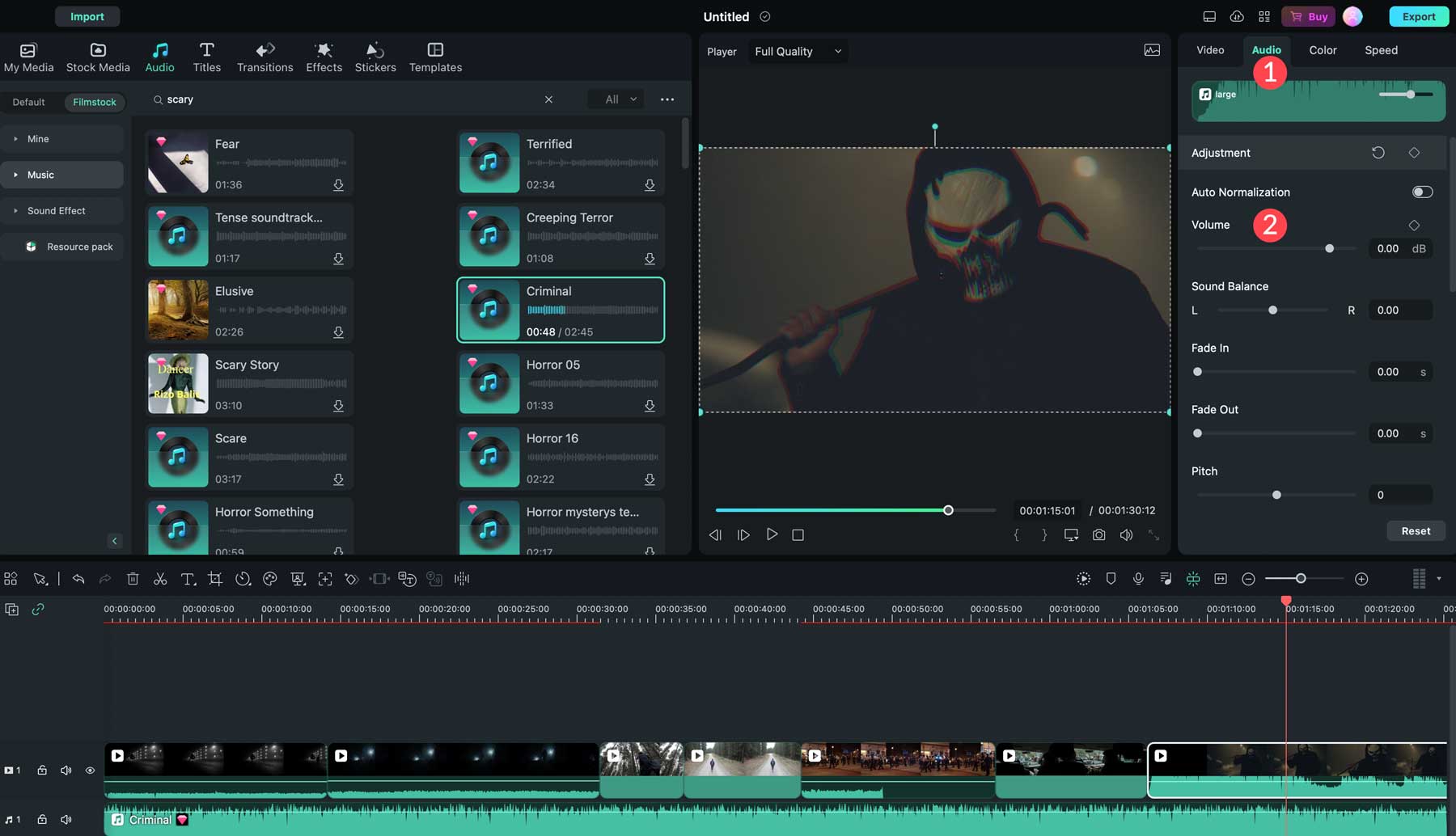Screen dimensions: 1456x836
Task: Mute the Criminal audio track
Action: [x=66, y=819]
